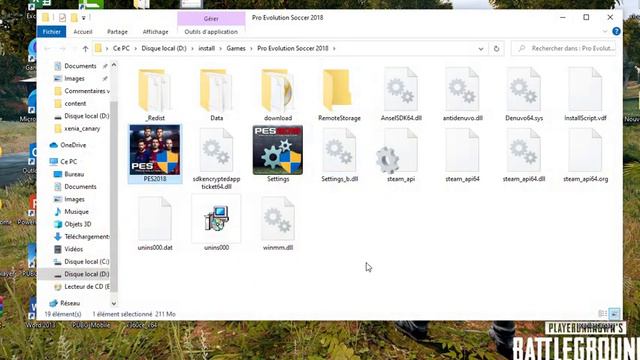Select the Denuvo64.sys file

coord(524,95)
